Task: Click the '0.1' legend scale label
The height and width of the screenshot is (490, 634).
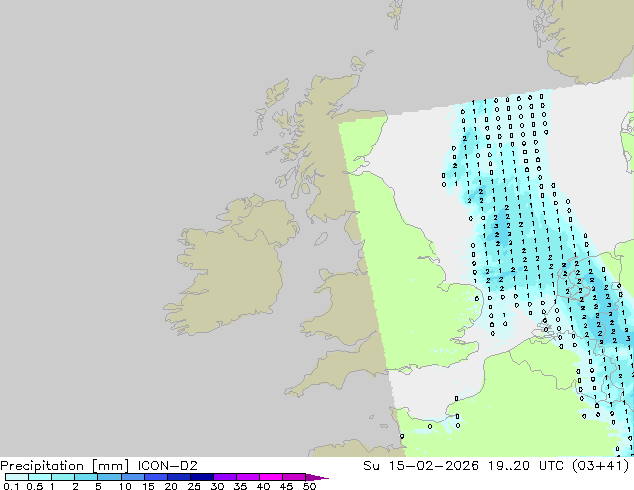Action: point(11,486)
